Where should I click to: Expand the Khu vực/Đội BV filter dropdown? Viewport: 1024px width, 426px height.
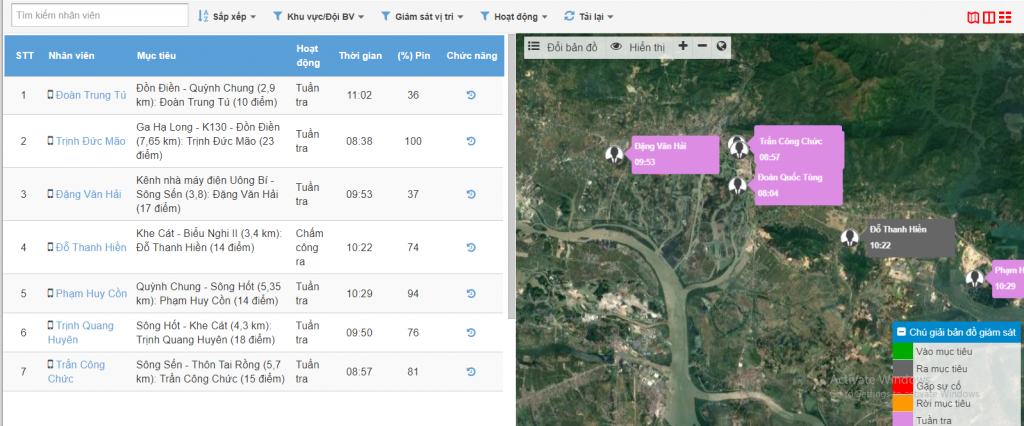coord(318,17)
